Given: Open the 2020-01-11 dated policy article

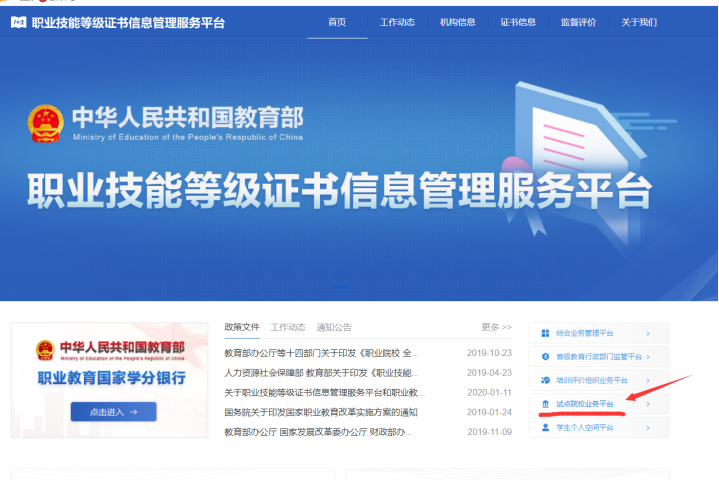Looking at the screenshot, I should (324, 393).
